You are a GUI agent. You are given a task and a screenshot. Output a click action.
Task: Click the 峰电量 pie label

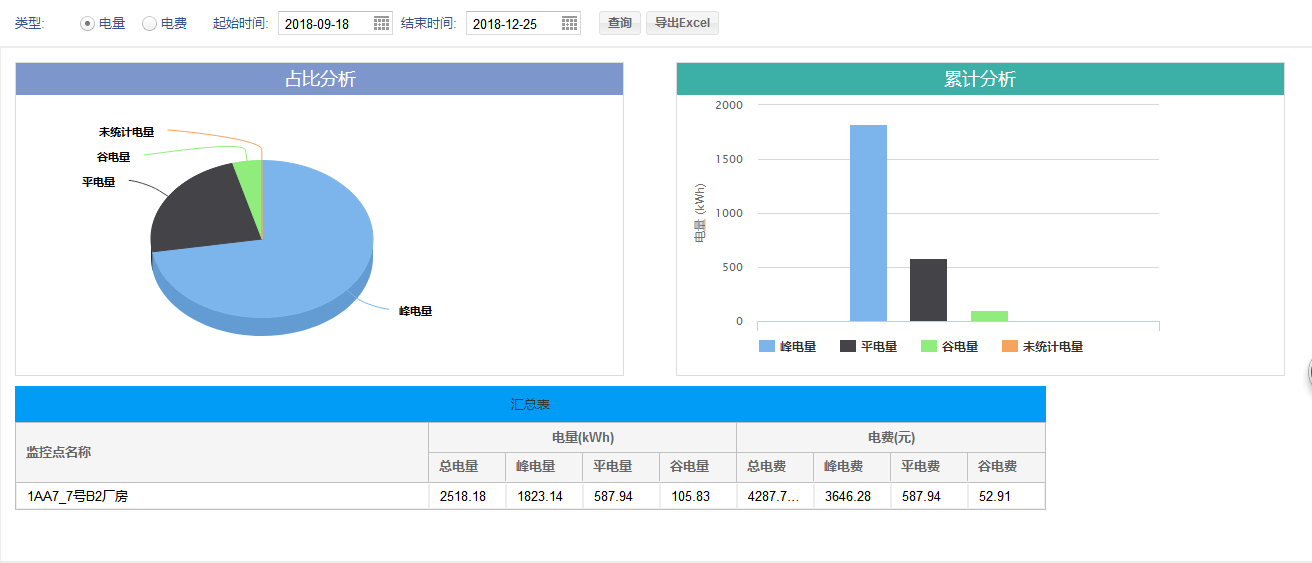pos(415,311)
